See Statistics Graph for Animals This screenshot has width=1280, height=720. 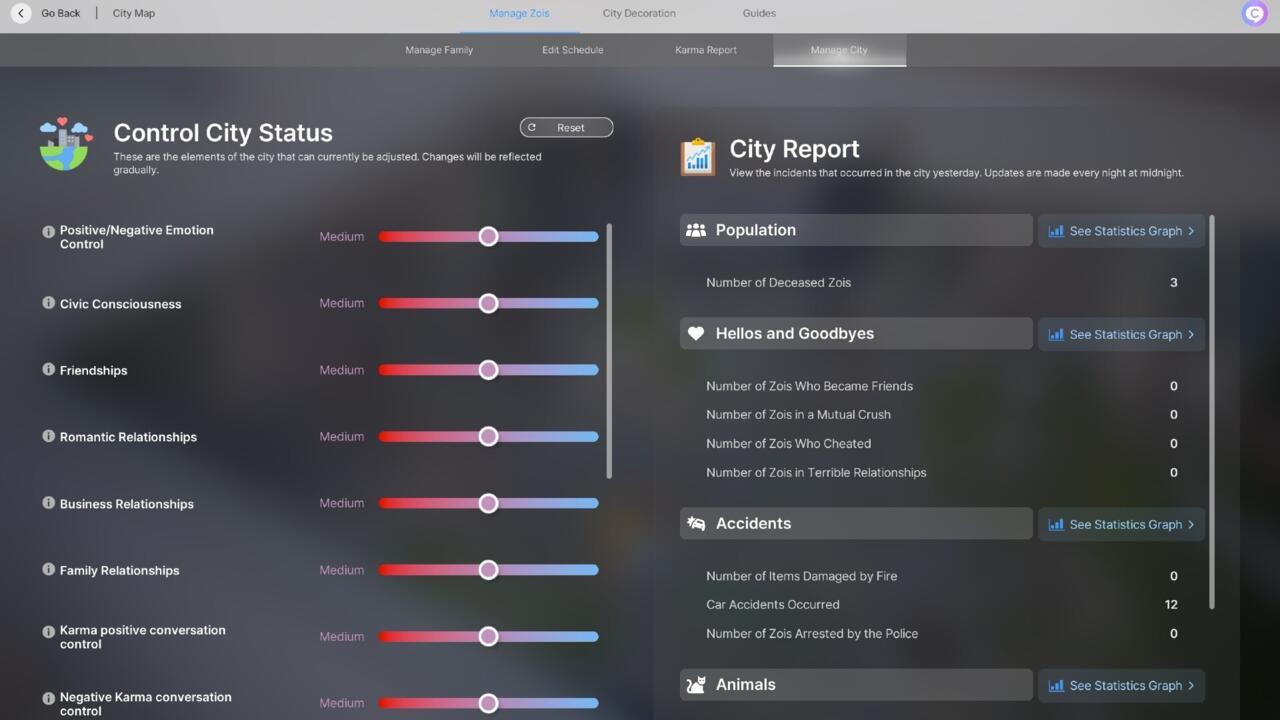pyautogui.click(x=1121, y=686)
